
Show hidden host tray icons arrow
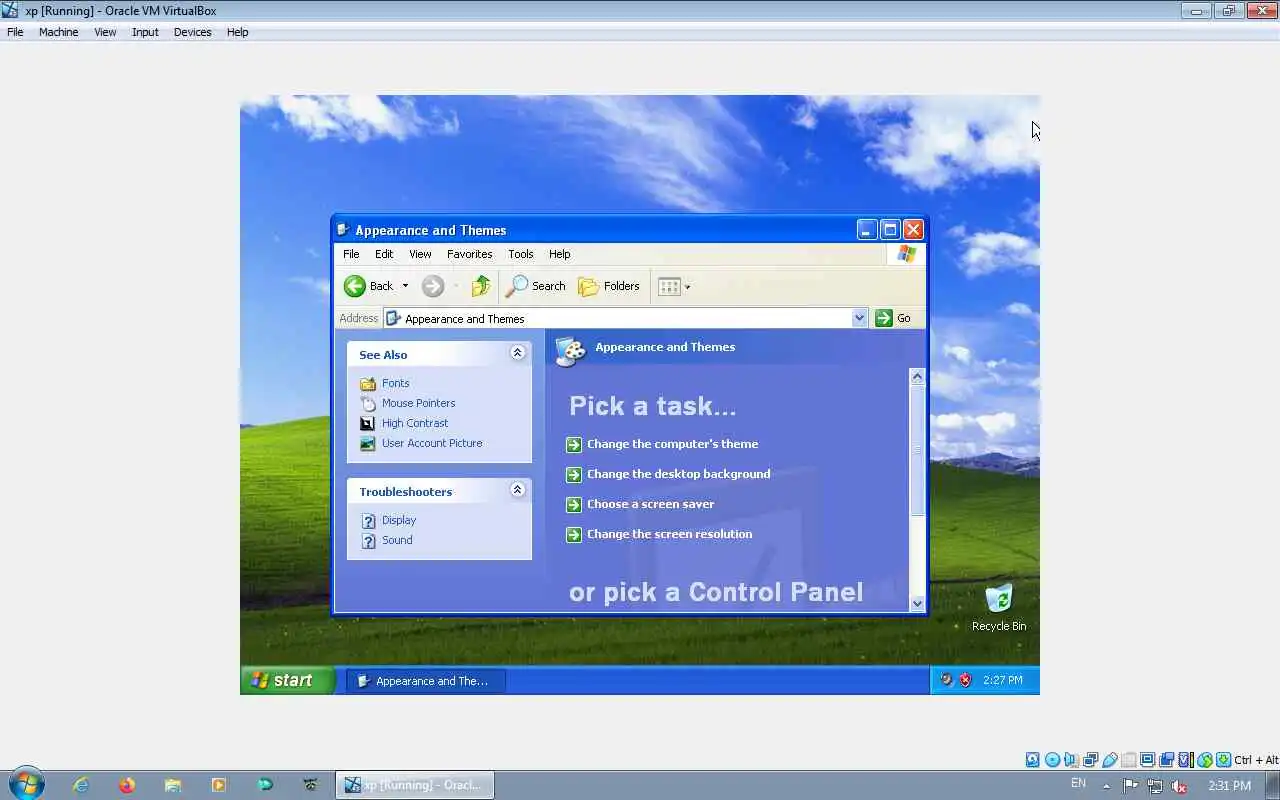(x=1106, y=786)
